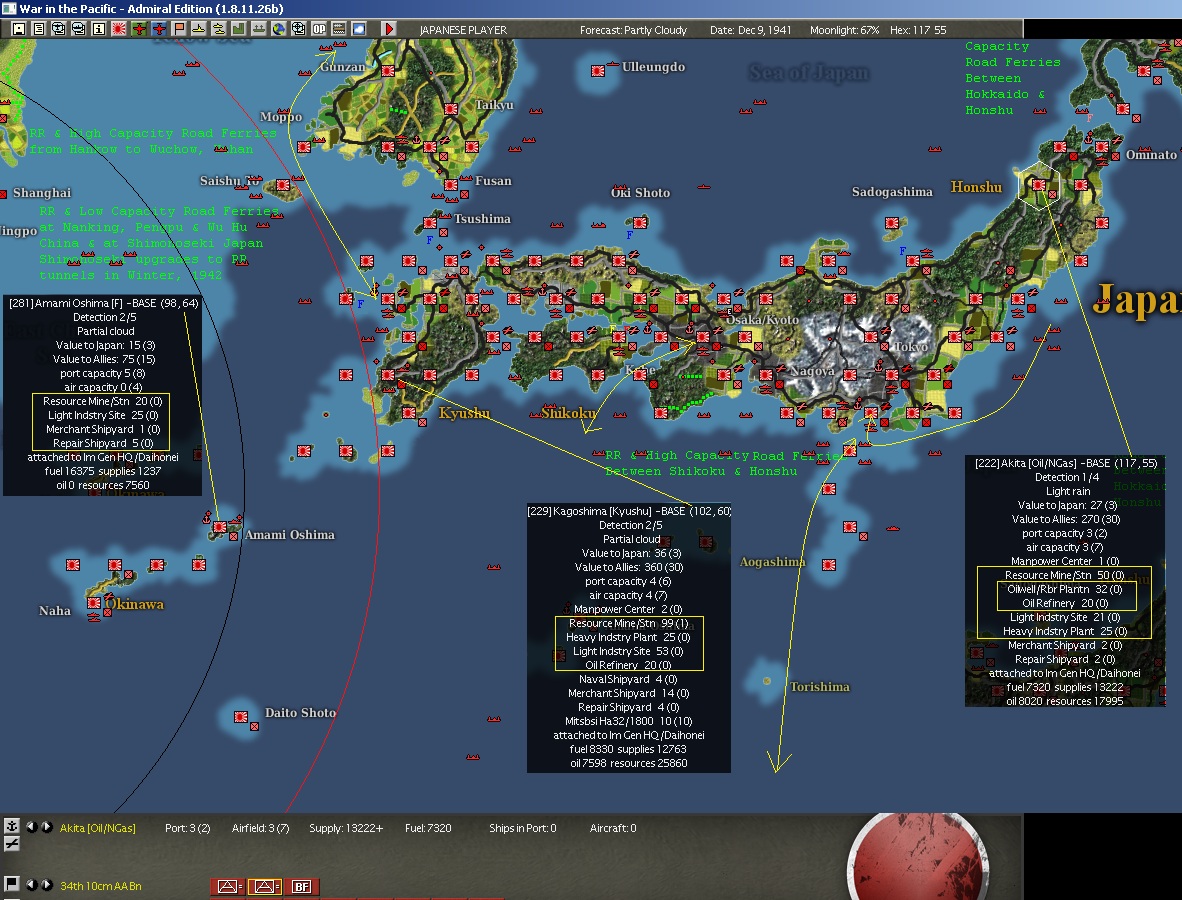Image resolution: width=1182 pixels, height=900 pixels.
Task: Click the green factory industry icon
Action: pyautogui.click(x=238, y=29)
